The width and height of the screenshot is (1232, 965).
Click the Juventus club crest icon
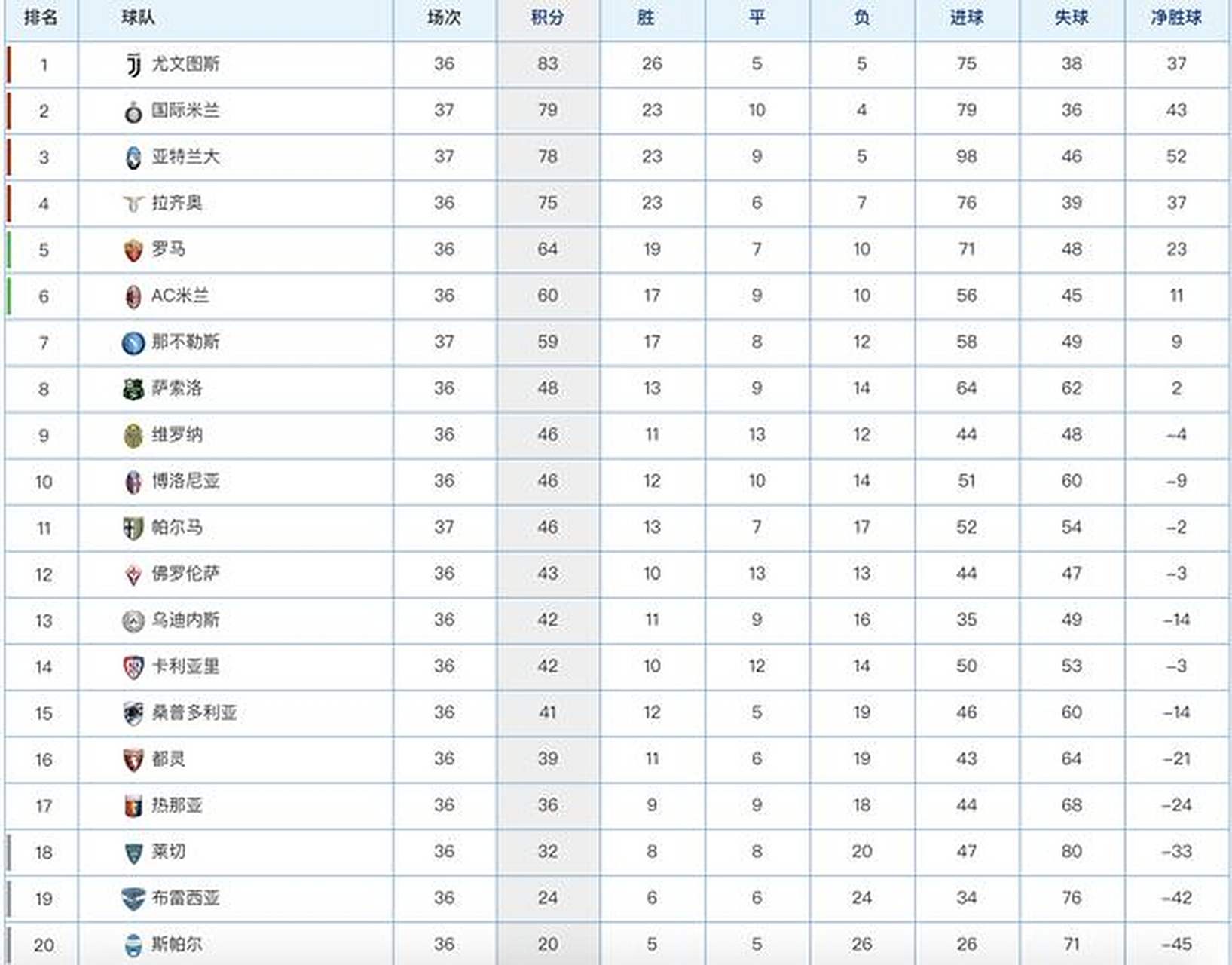tap(133, 65)
